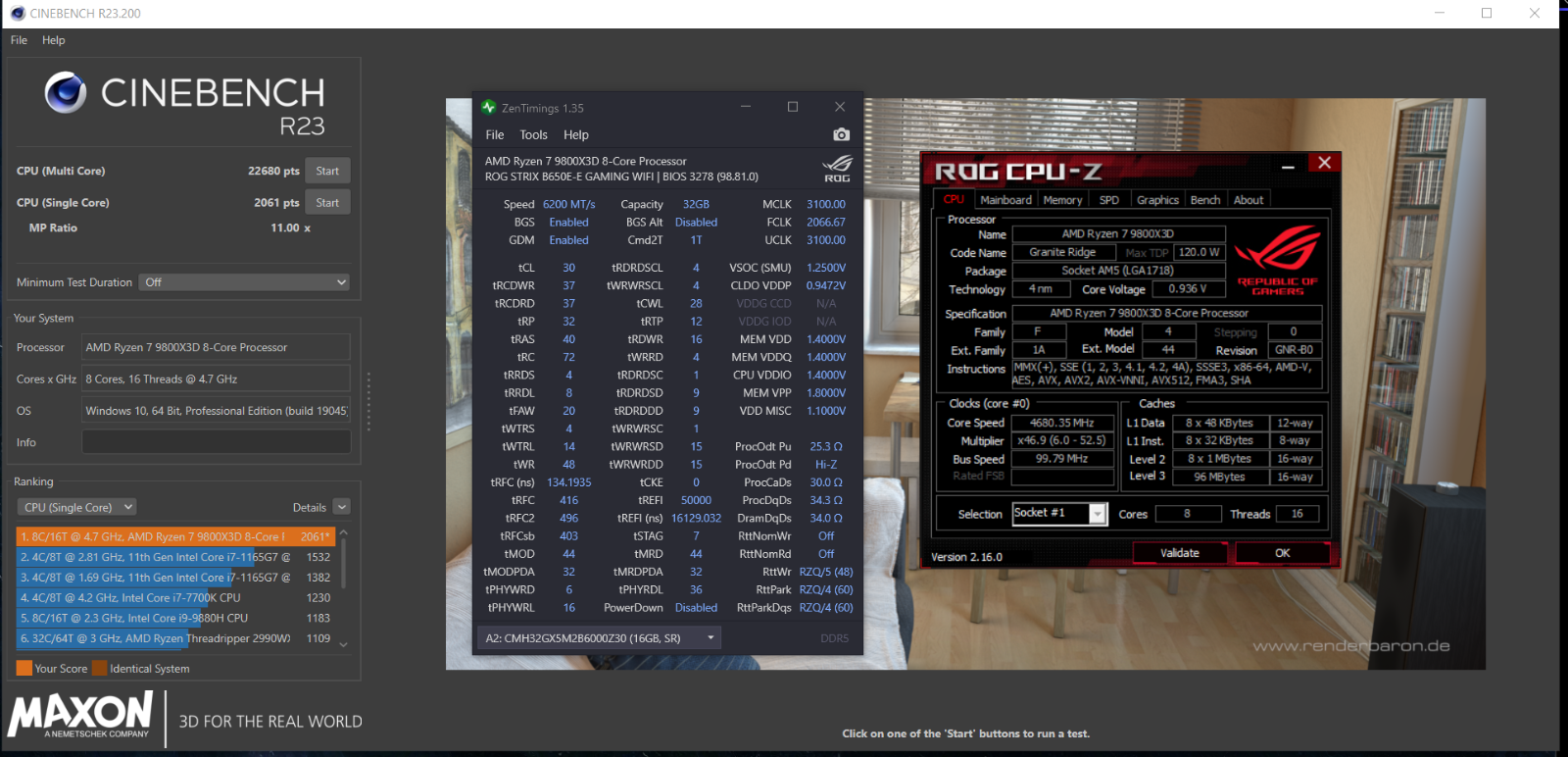Select ranking entry 2 Core i7-1165G7 2.81 GHz
This screenshot has height=757, width=1568.
click(176, 557)
